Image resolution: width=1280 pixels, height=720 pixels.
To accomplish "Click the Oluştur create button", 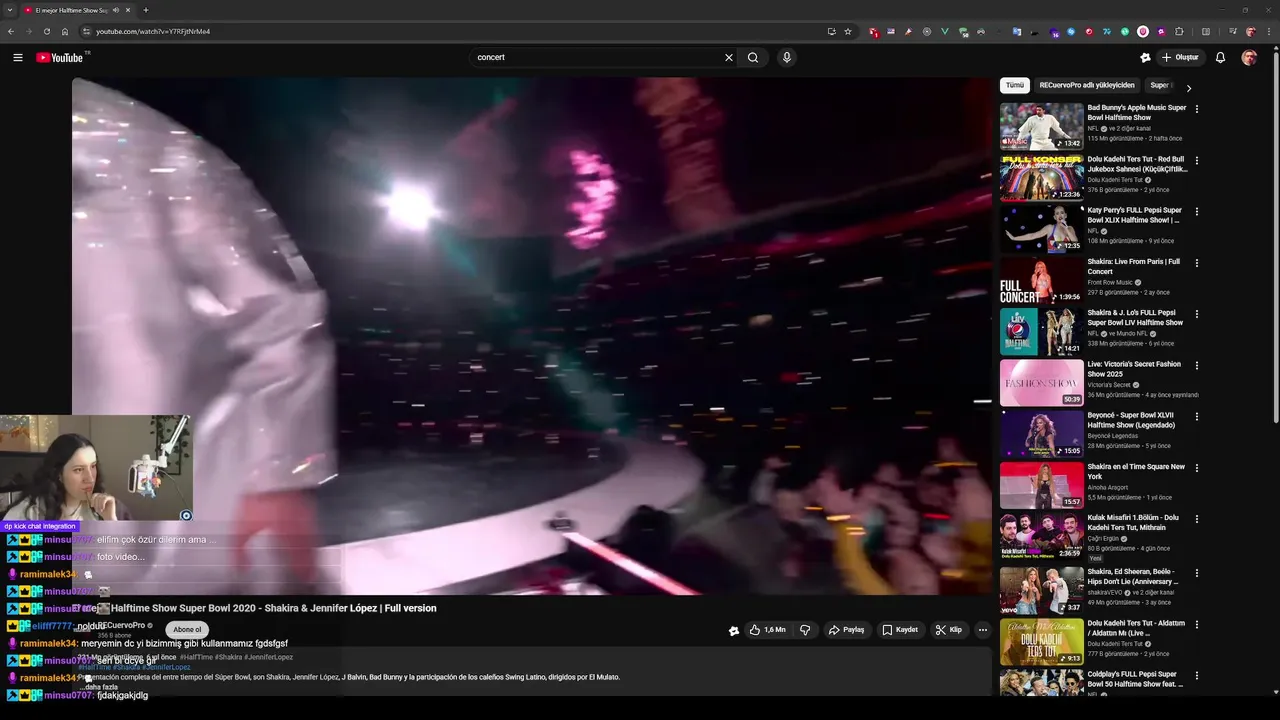I will [1180, 57].
